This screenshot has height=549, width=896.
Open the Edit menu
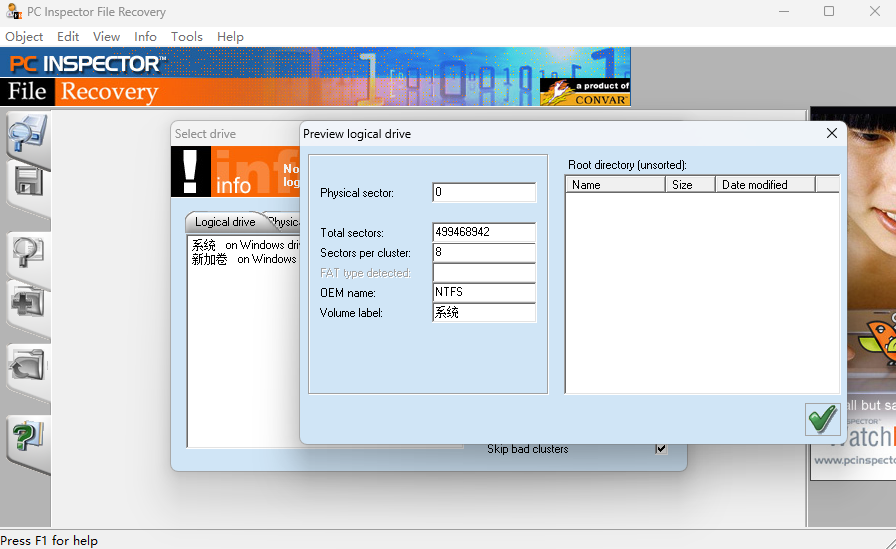pyautogui.click(x=68, y=37)
